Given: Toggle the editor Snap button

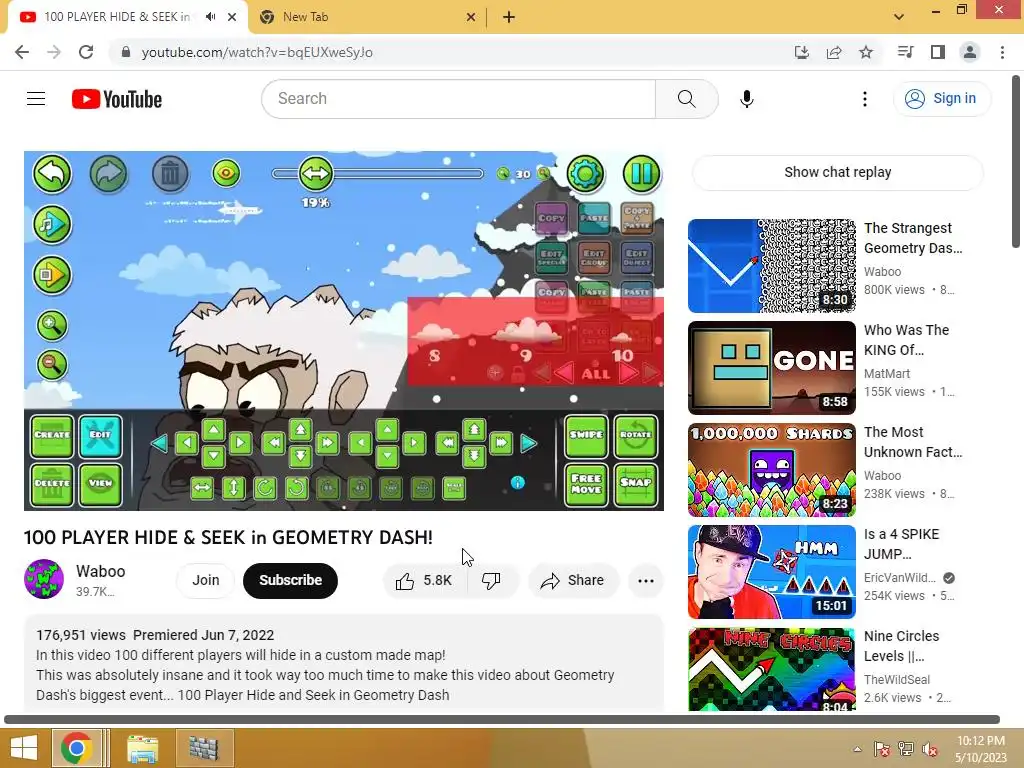Looking at the screenshot, I should tap(636, 485).
